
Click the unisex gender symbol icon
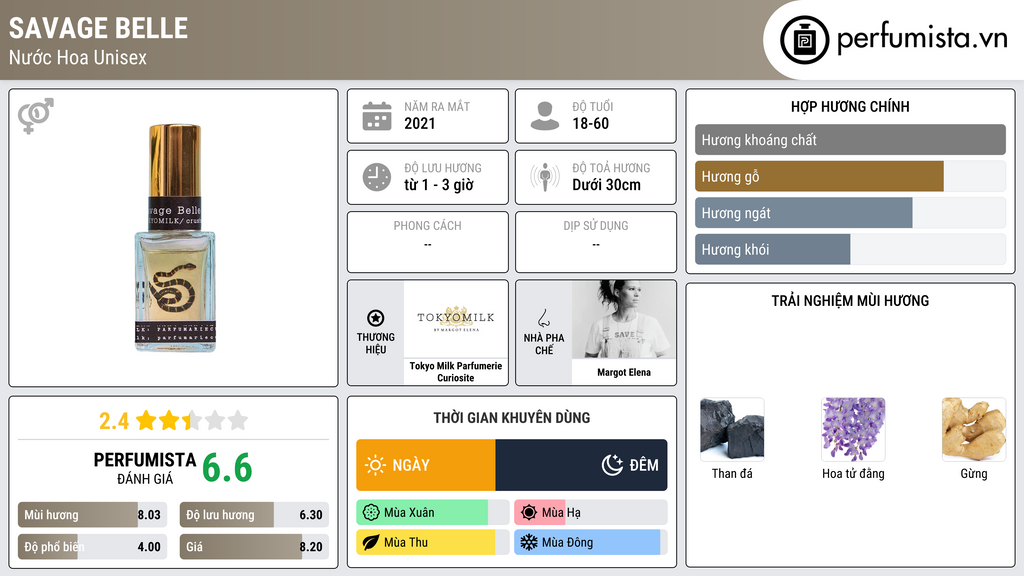(x=36, y=116)
